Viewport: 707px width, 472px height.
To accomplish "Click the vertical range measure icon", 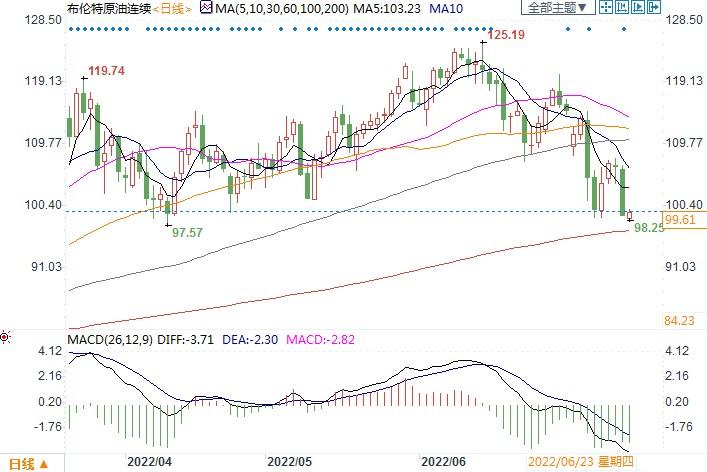I will point(622,7).
